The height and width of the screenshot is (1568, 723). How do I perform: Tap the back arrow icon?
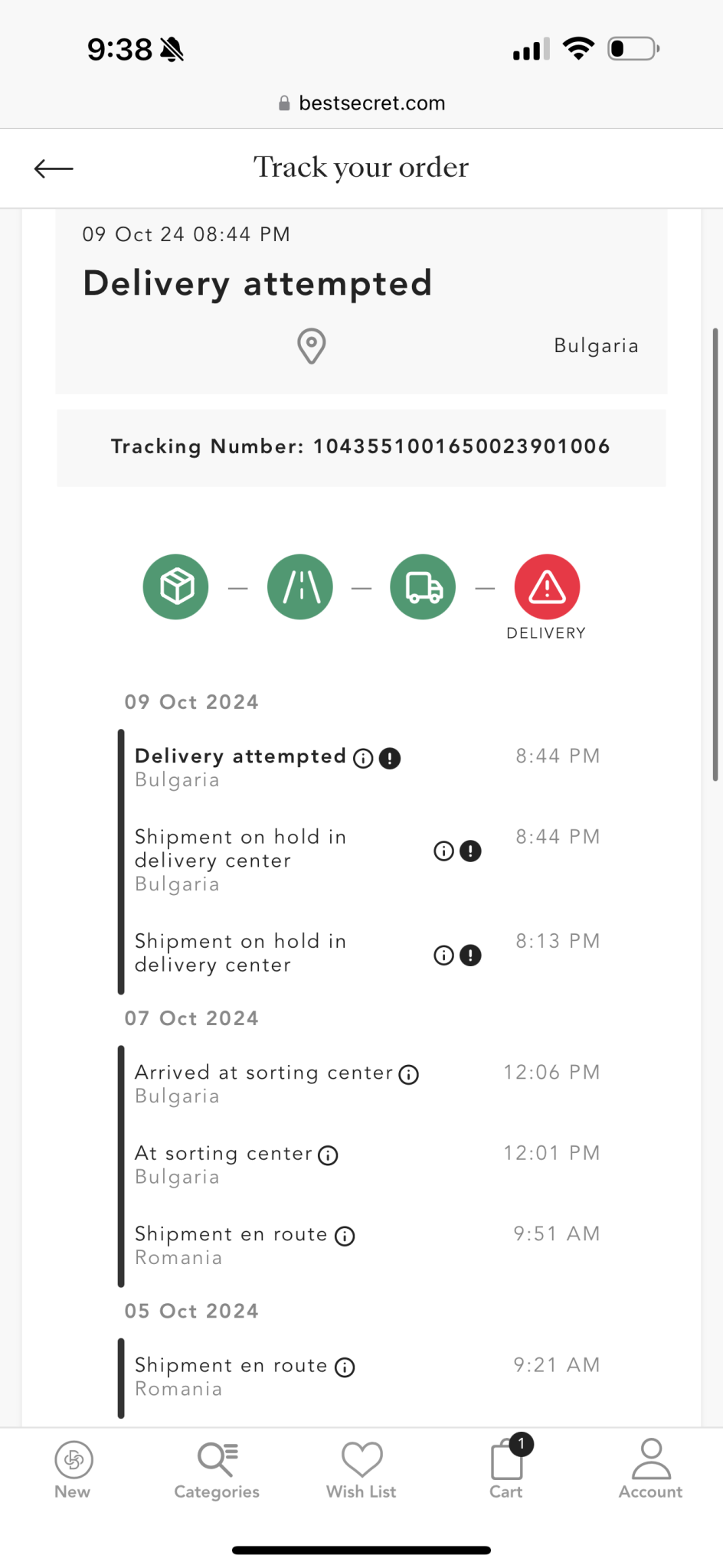pos(54,168)
